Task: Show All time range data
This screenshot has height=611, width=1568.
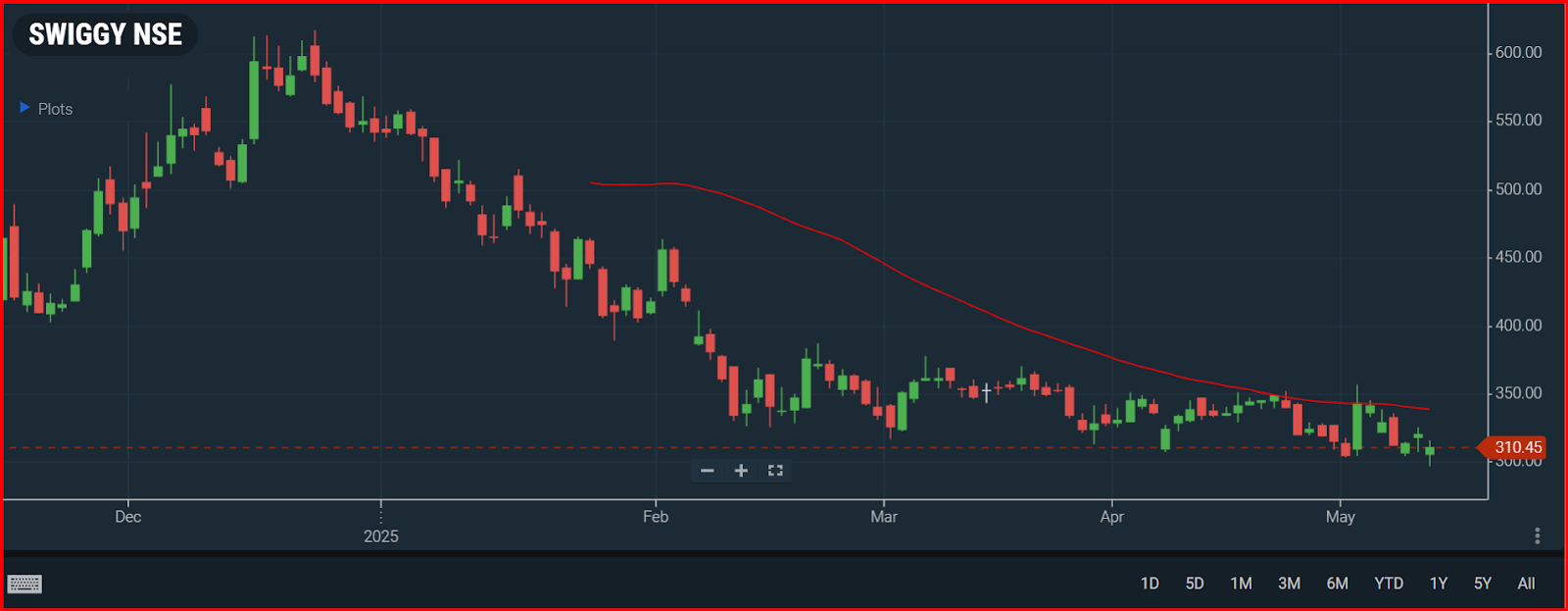Action: pos(1526,584)
